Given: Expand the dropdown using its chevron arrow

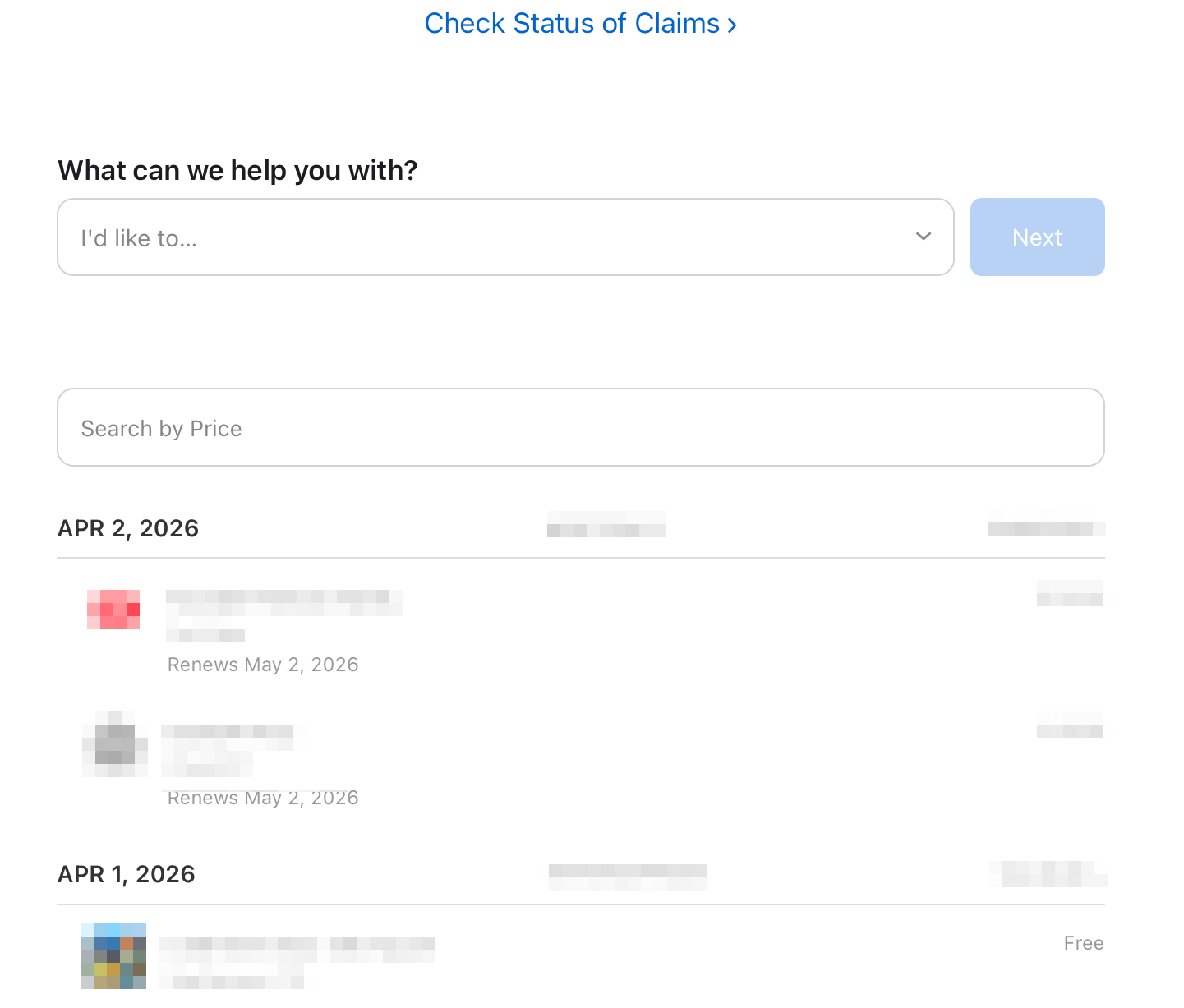Looking at the screenshot, I should (924, 237).
